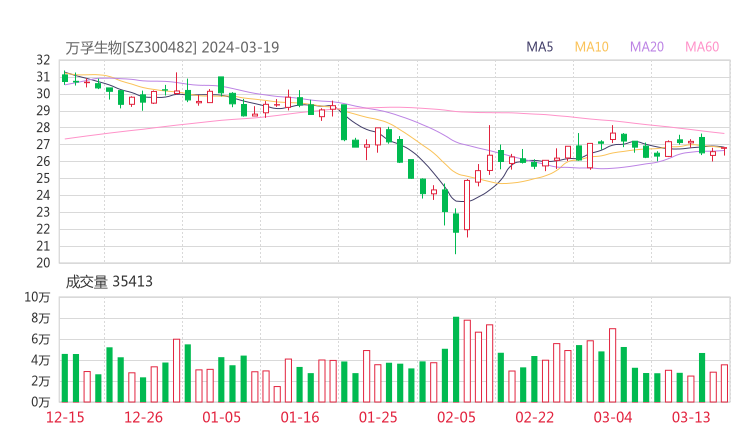This screenshot has width=740, height=440.
Task: Click the 0万 volume axis label
Action: click(x=41, y=402)
